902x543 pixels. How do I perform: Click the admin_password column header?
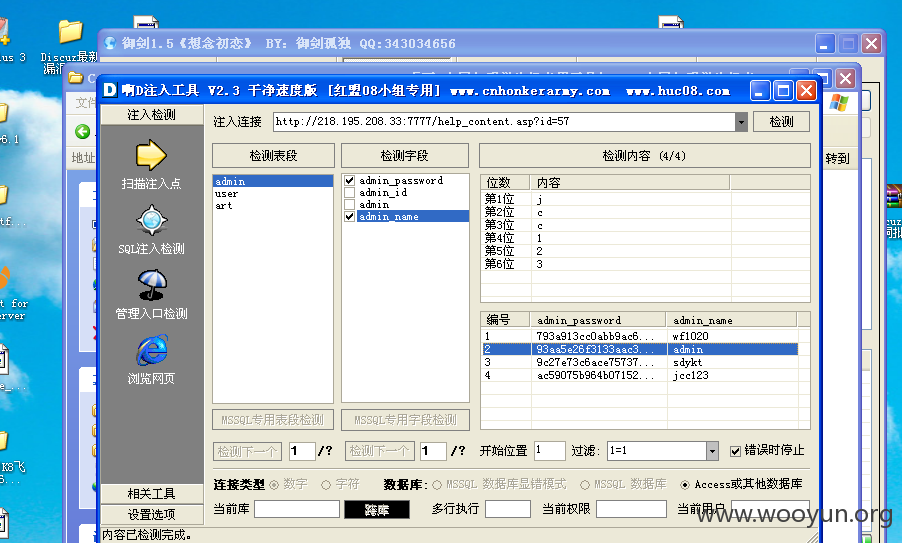click(x=599, y=320)
